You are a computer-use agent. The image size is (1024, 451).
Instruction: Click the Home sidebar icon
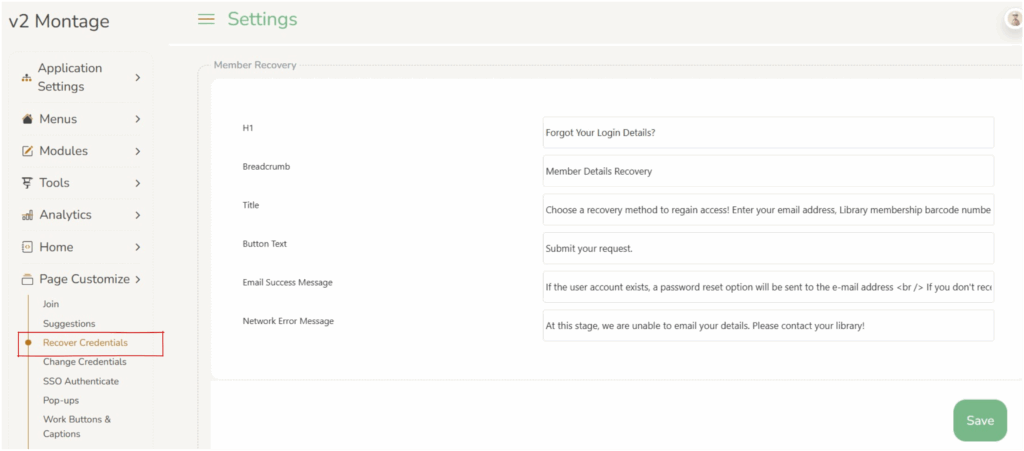[x=27, y=247]
